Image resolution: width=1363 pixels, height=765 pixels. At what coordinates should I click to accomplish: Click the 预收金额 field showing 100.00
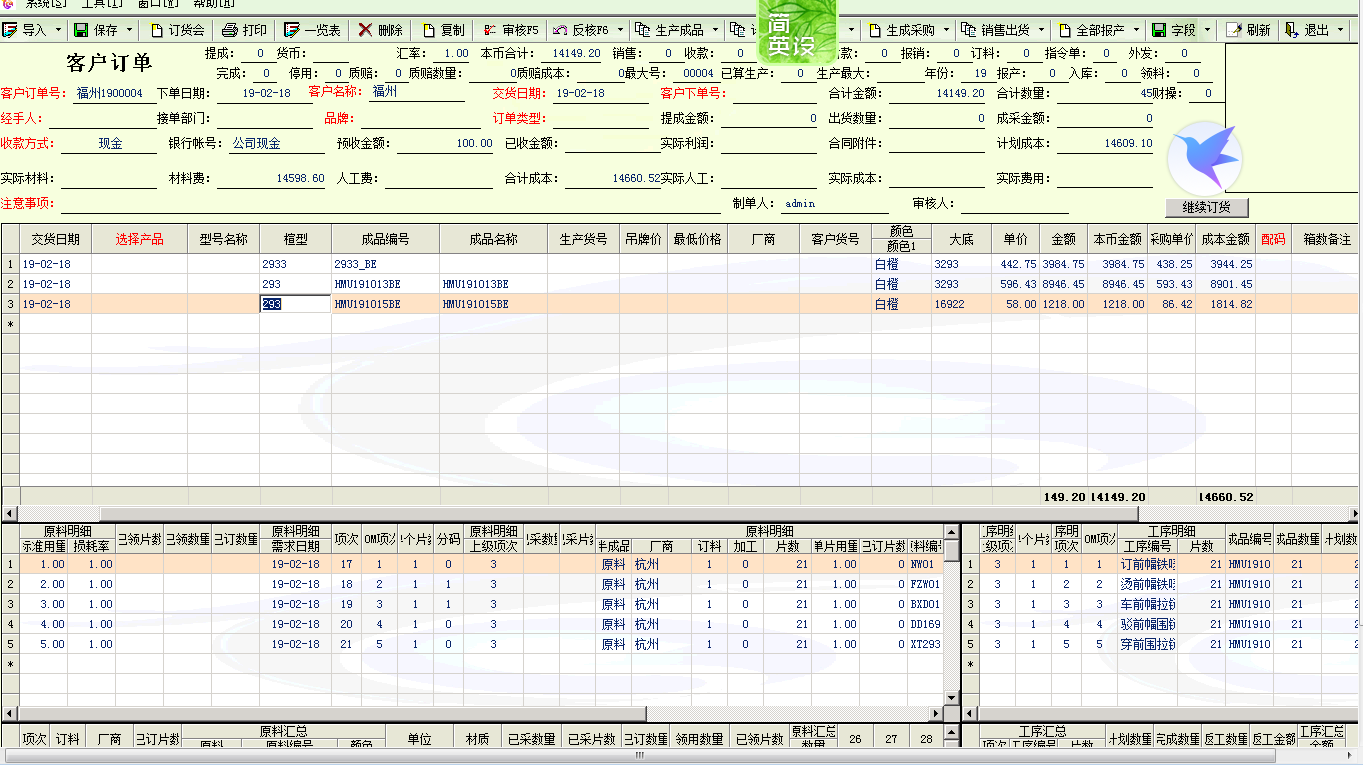tap(445, 143)
